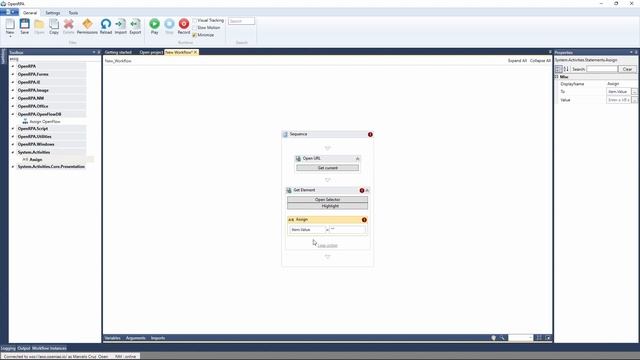
Task: Click the Stop icon in the ribbon
Action: (x=169, y=24)
